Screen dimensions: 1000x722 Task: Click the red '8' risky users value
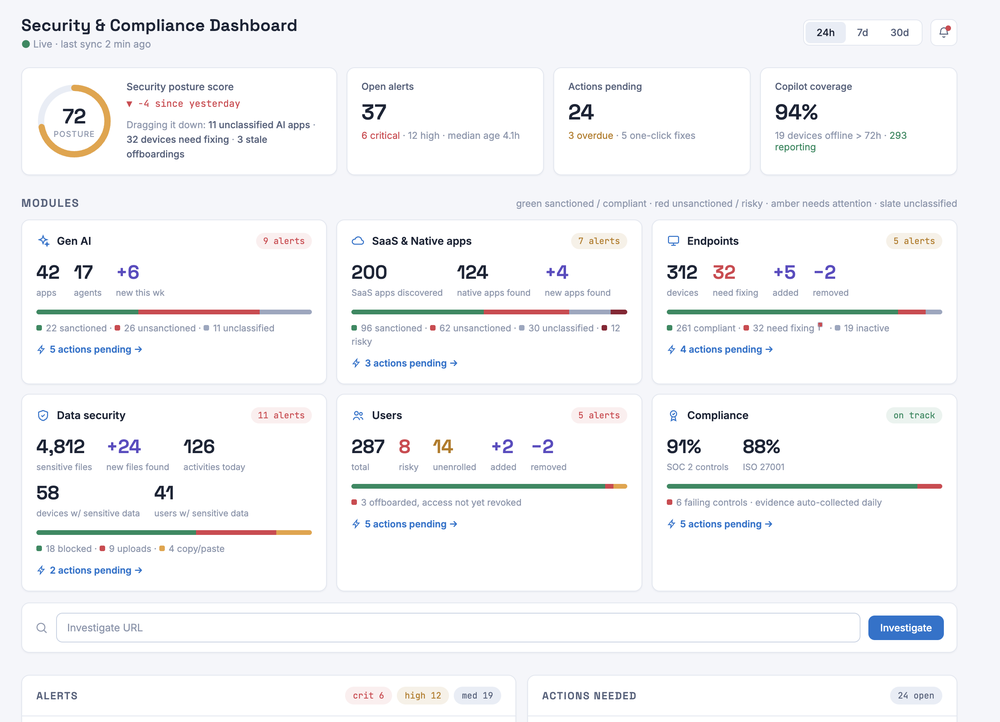click(404, 446)
